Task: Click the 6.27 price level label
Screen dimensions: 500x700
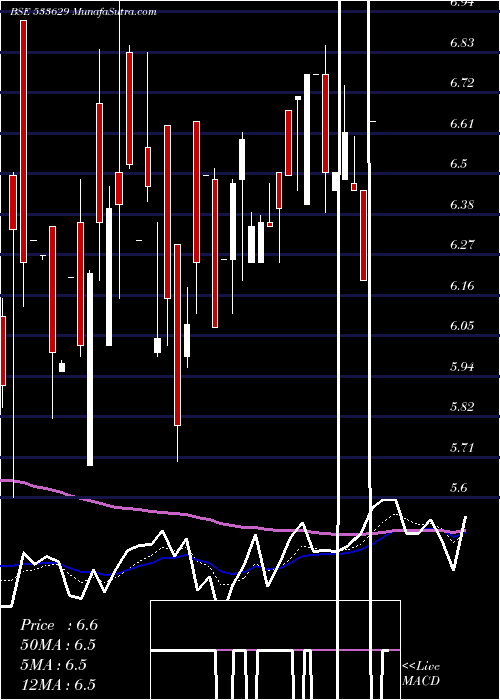Action: click(462, 245)
